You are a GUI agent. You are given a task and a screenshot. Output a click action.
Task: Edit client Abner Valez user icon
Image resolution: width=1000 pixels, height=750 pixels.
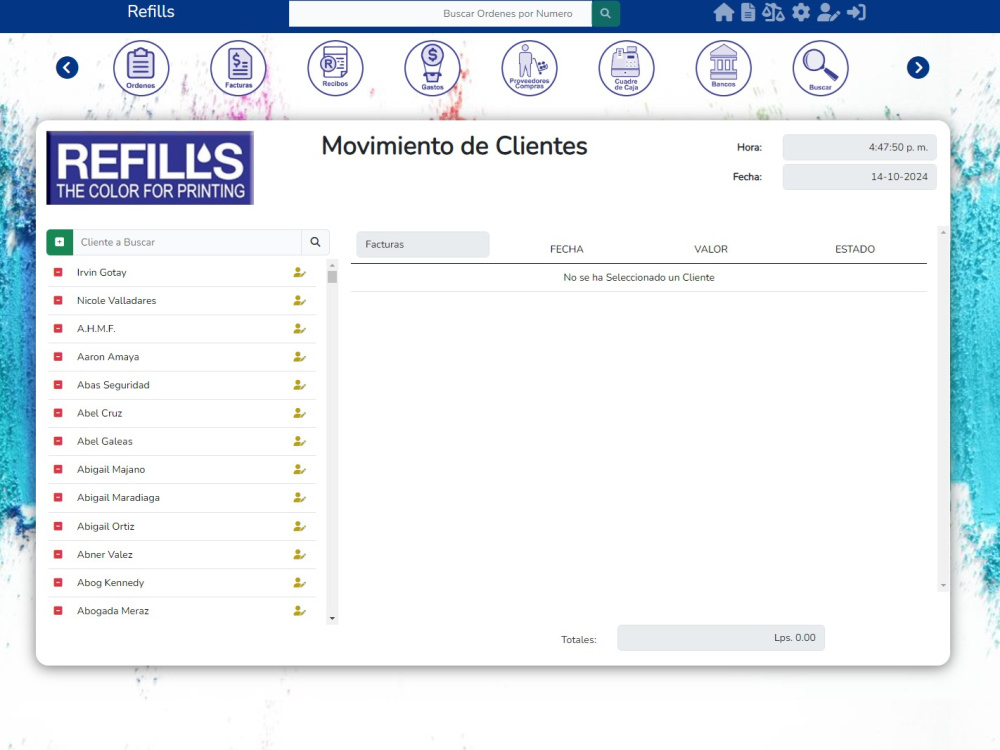(x=299, y=554)
